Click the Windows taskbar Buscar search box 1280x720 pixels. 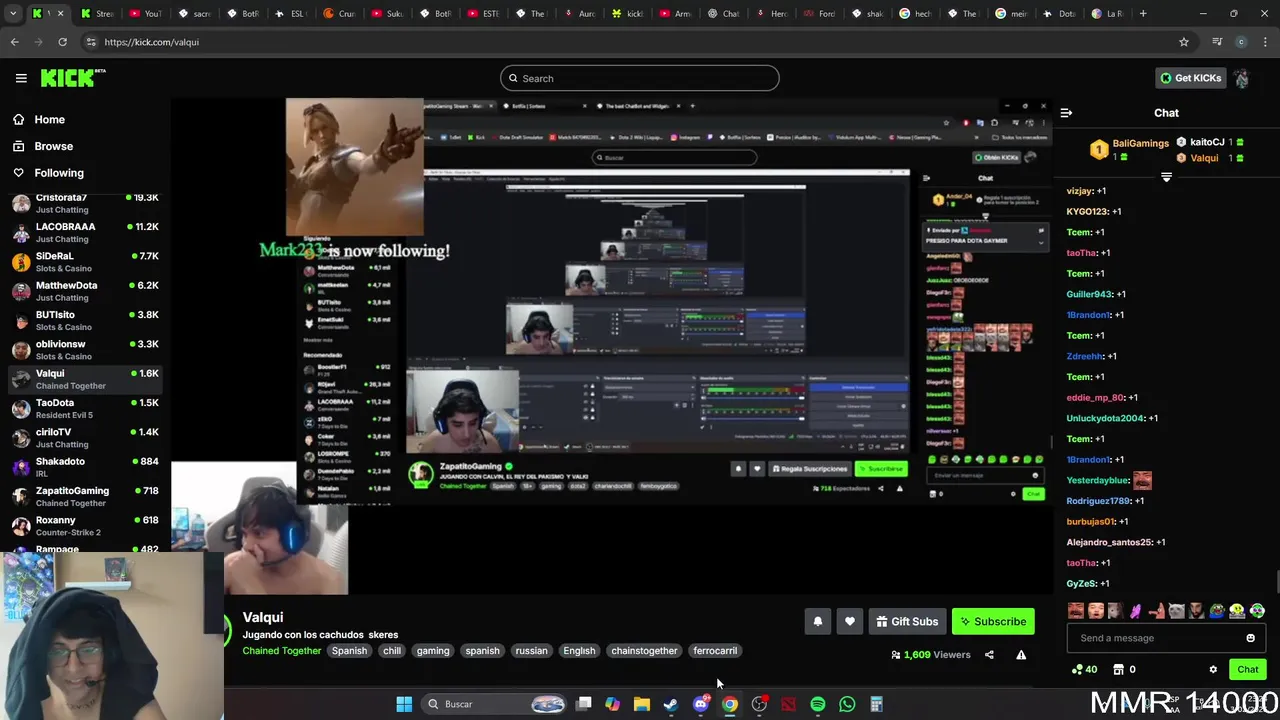496,704
